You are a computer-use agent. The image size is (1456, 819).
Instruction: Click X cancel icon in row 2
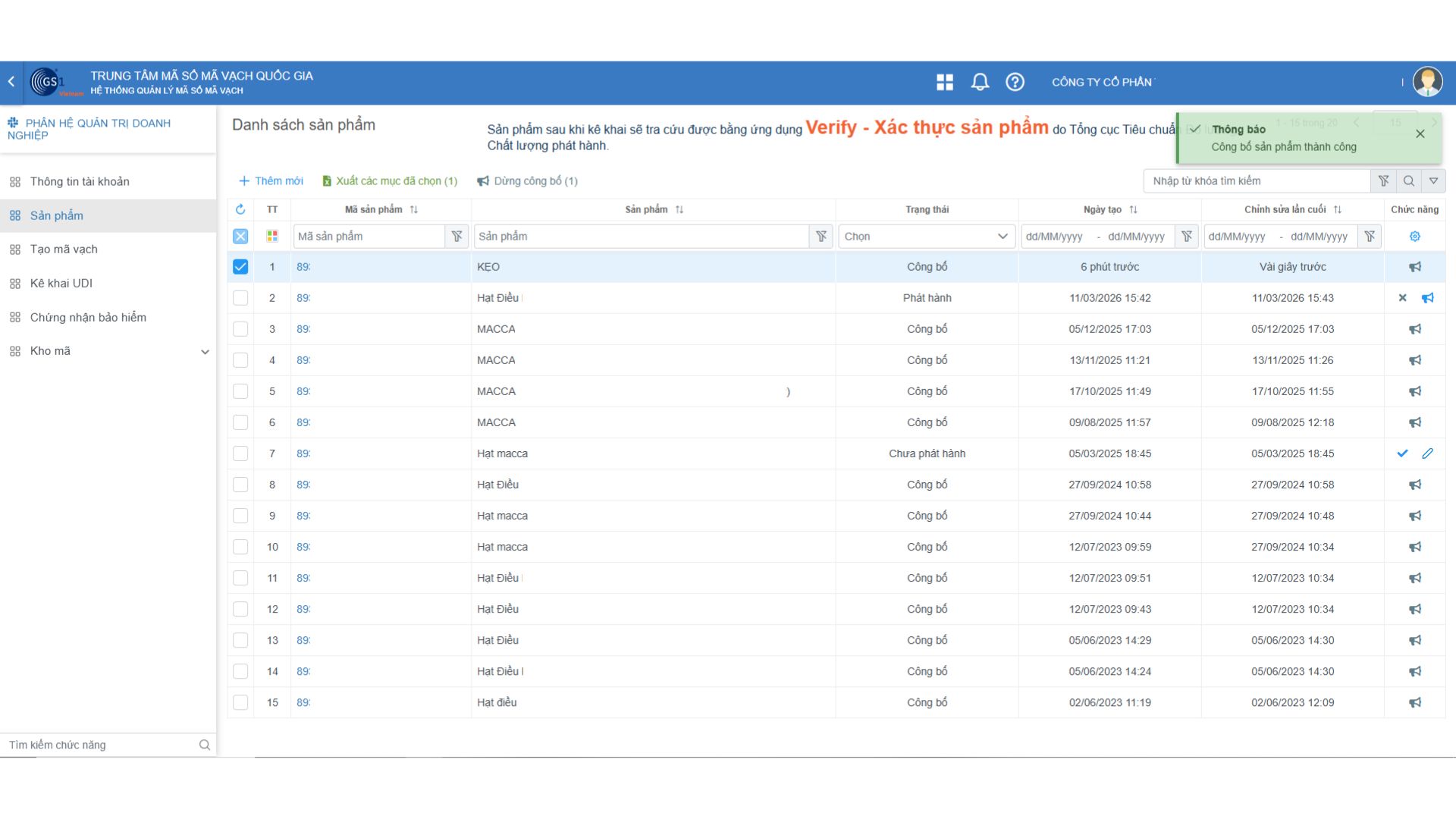coord(1402,298)
